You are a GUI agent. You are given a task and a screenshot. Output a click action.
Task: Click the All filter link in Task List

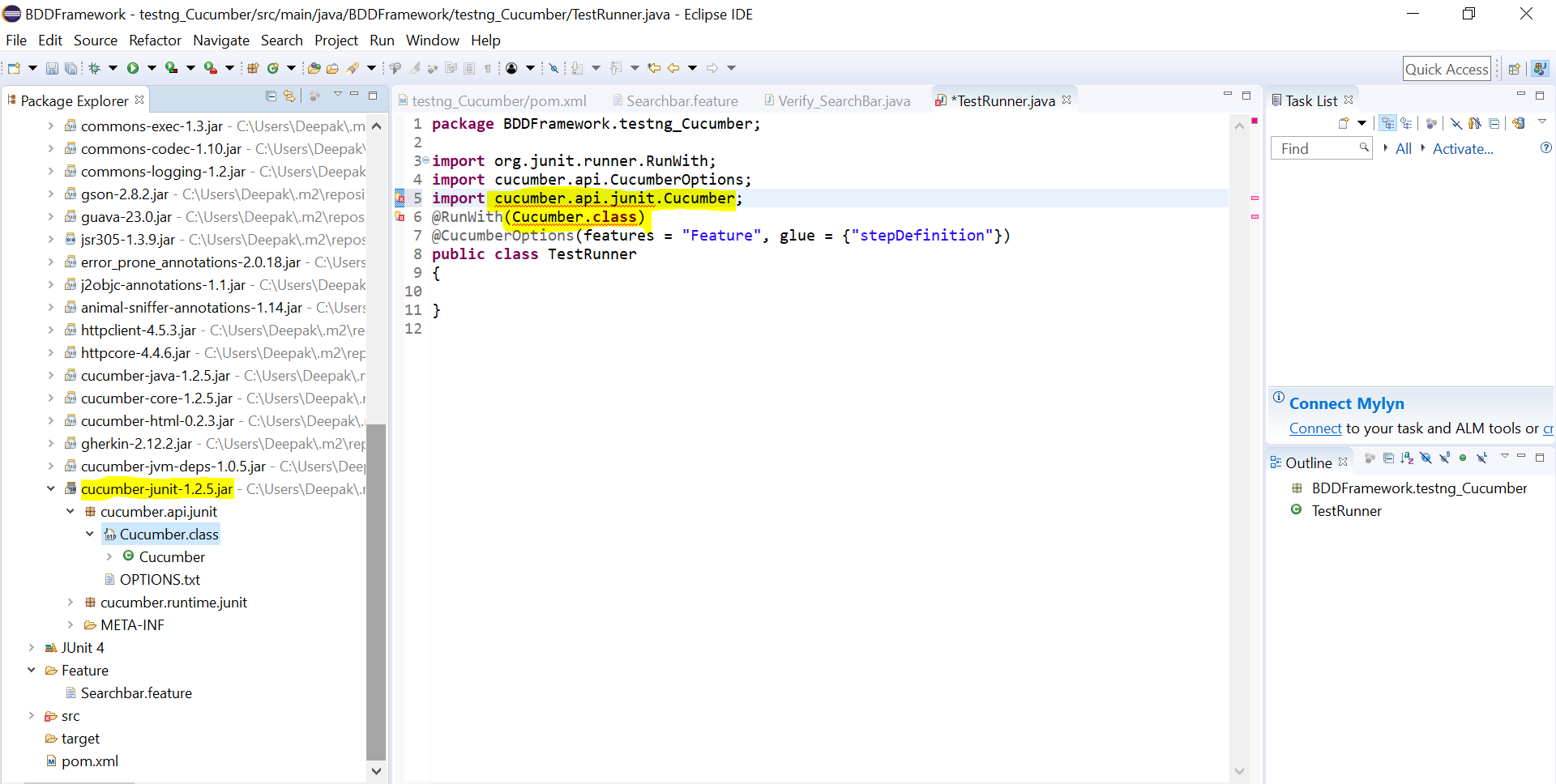(1404, 148)
